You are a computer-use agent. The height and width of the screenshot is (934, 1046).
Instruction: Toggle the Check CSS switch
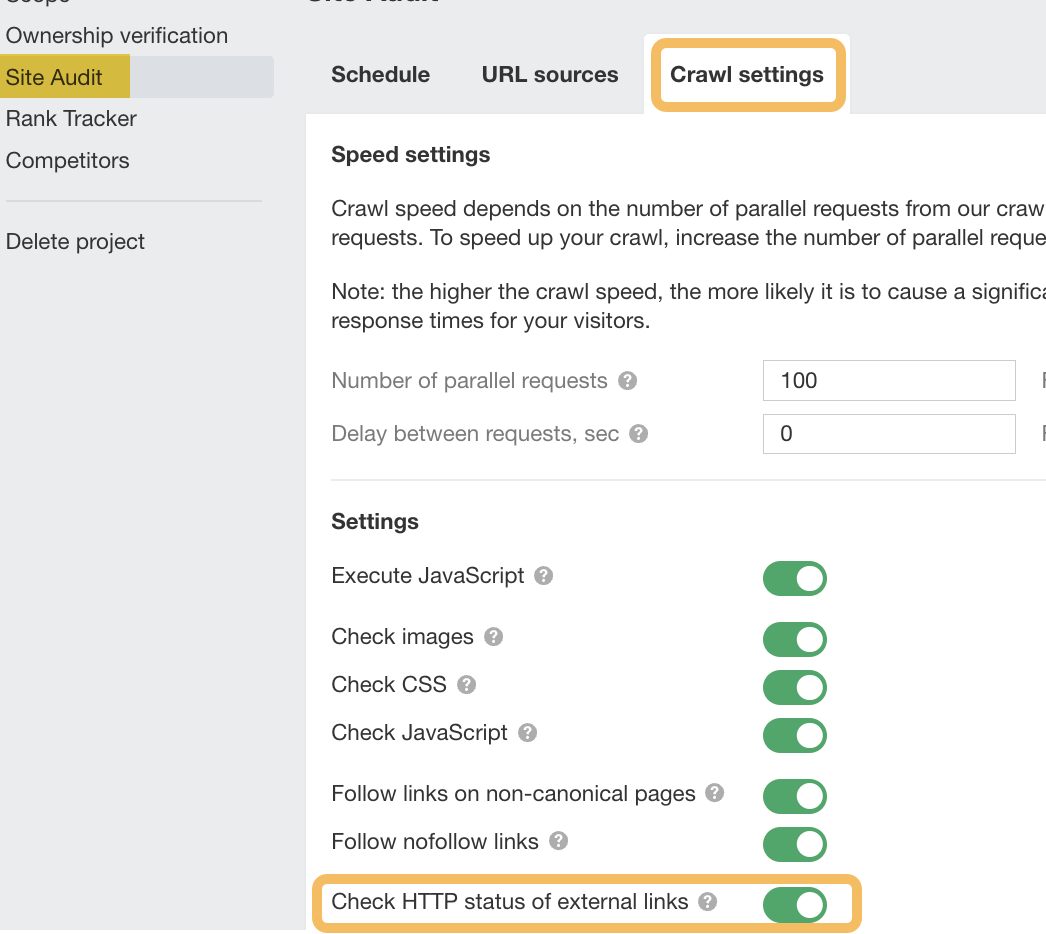(795, 687)
